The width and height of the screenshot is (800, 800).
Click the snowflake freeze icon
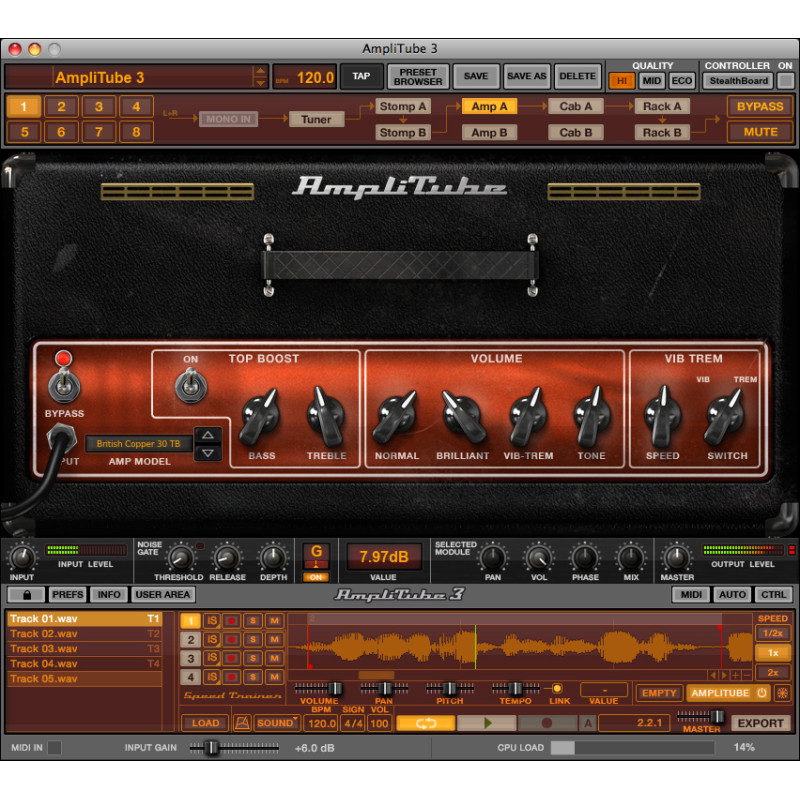click(x=782, y=693)
